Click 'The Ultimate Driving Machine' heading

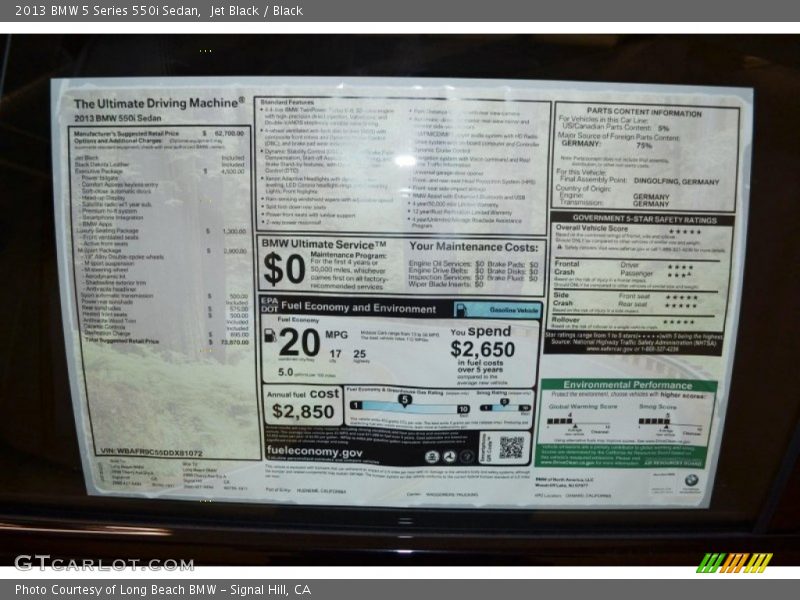coord(159,104)
